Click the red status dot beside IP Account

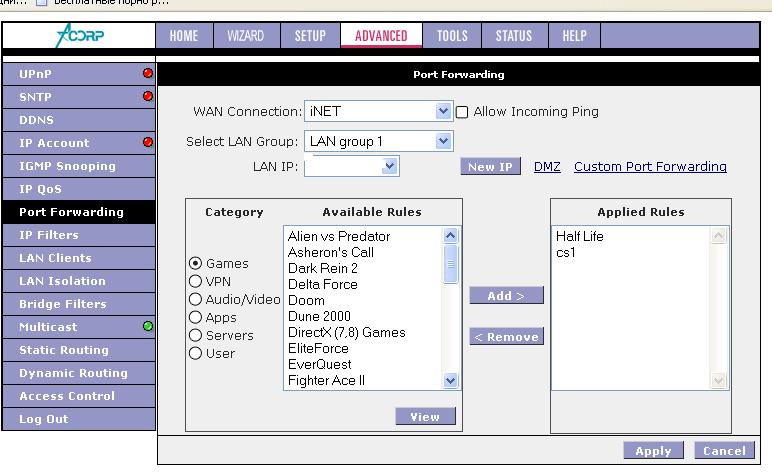coord(148,143)
